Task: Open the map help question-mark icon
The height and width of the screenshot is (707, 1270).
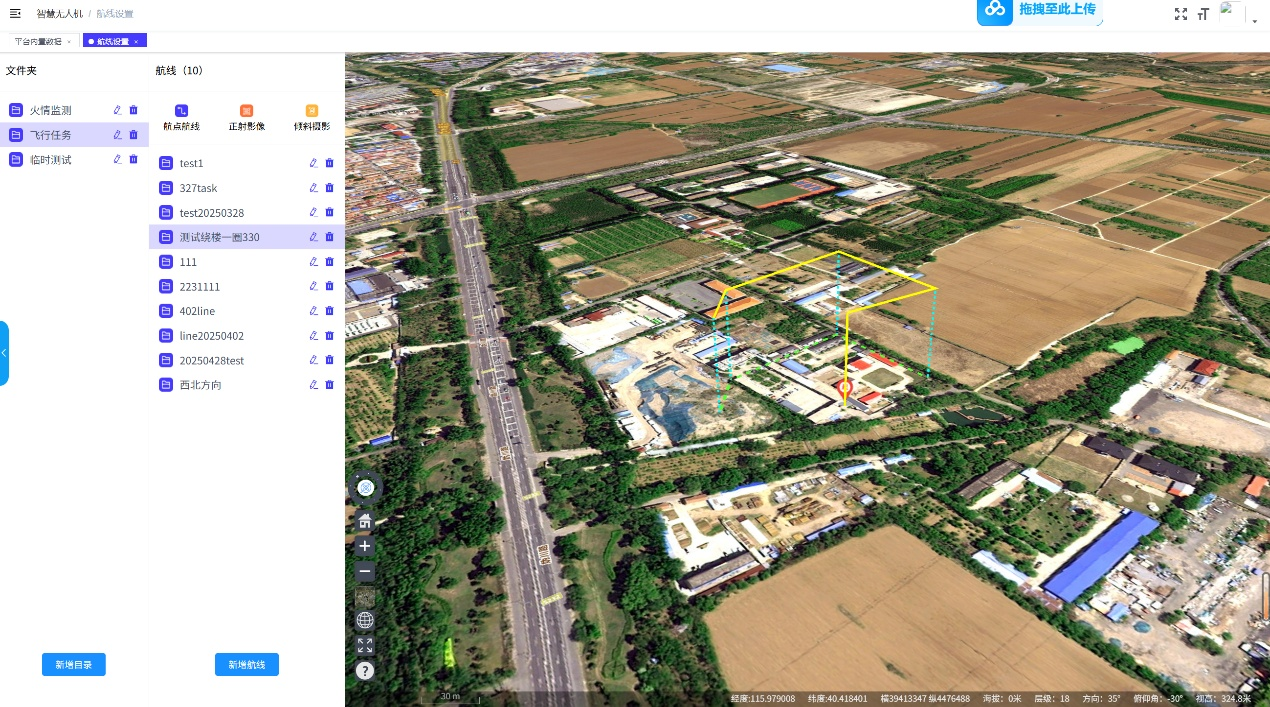Action: click(365, 671)
